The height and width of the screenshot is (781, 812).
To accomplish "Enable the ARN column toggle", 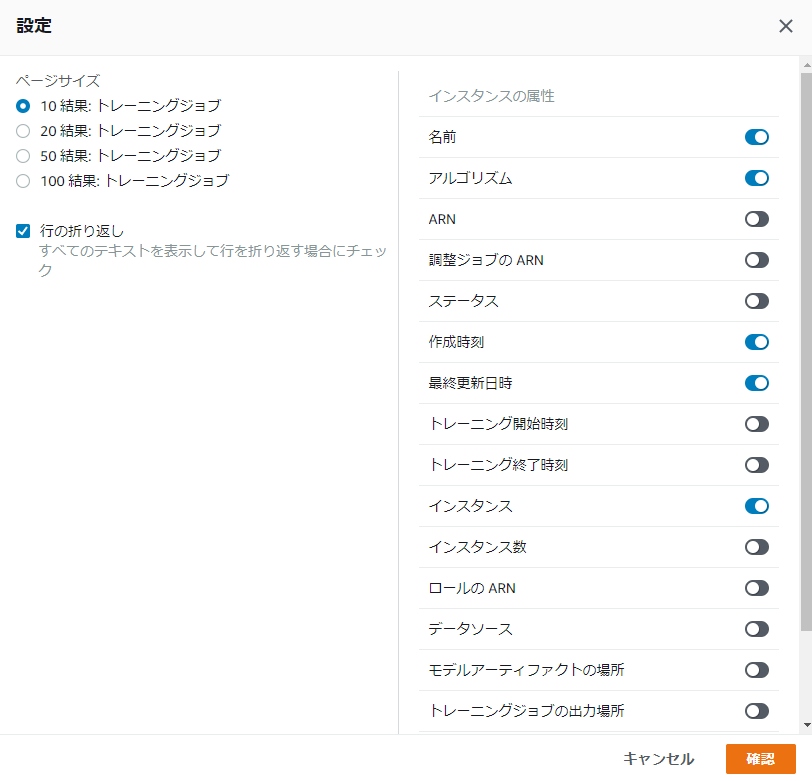I will (x=757, y=219).
